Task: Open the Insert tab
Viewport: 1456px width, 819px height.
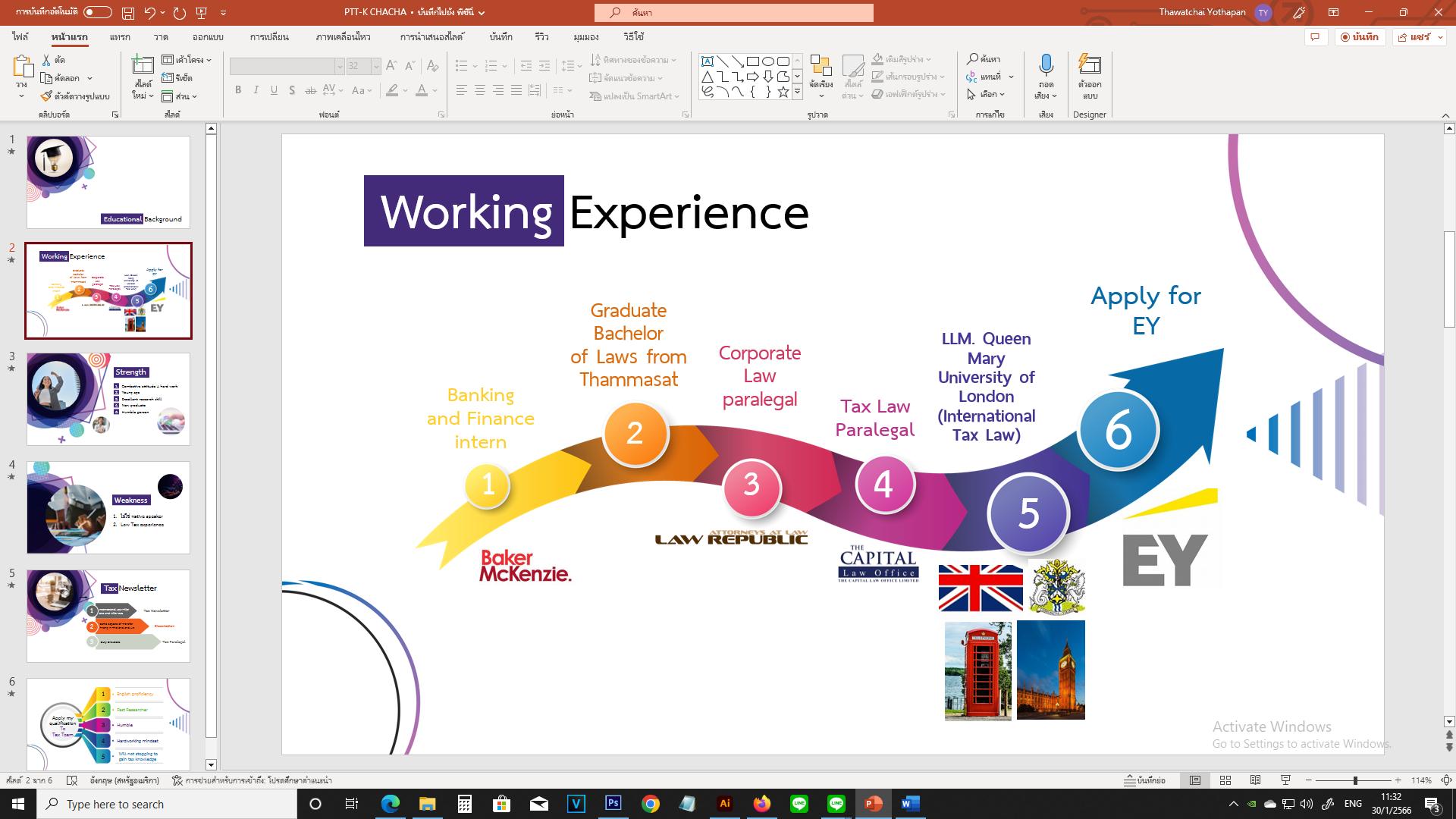Action: (120, 37)
